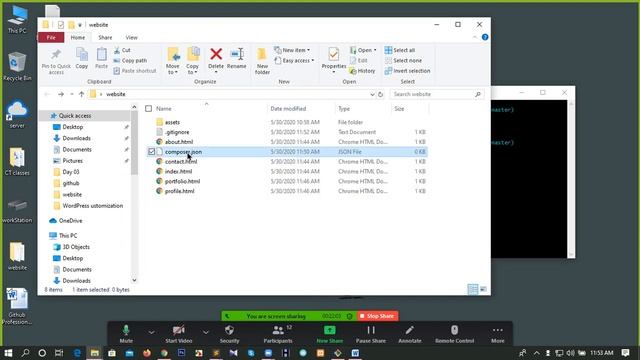The height and width of the screenshot is (360, 640).
Task: Select OneDrive in navigation pane
Action: pos(70,221)
